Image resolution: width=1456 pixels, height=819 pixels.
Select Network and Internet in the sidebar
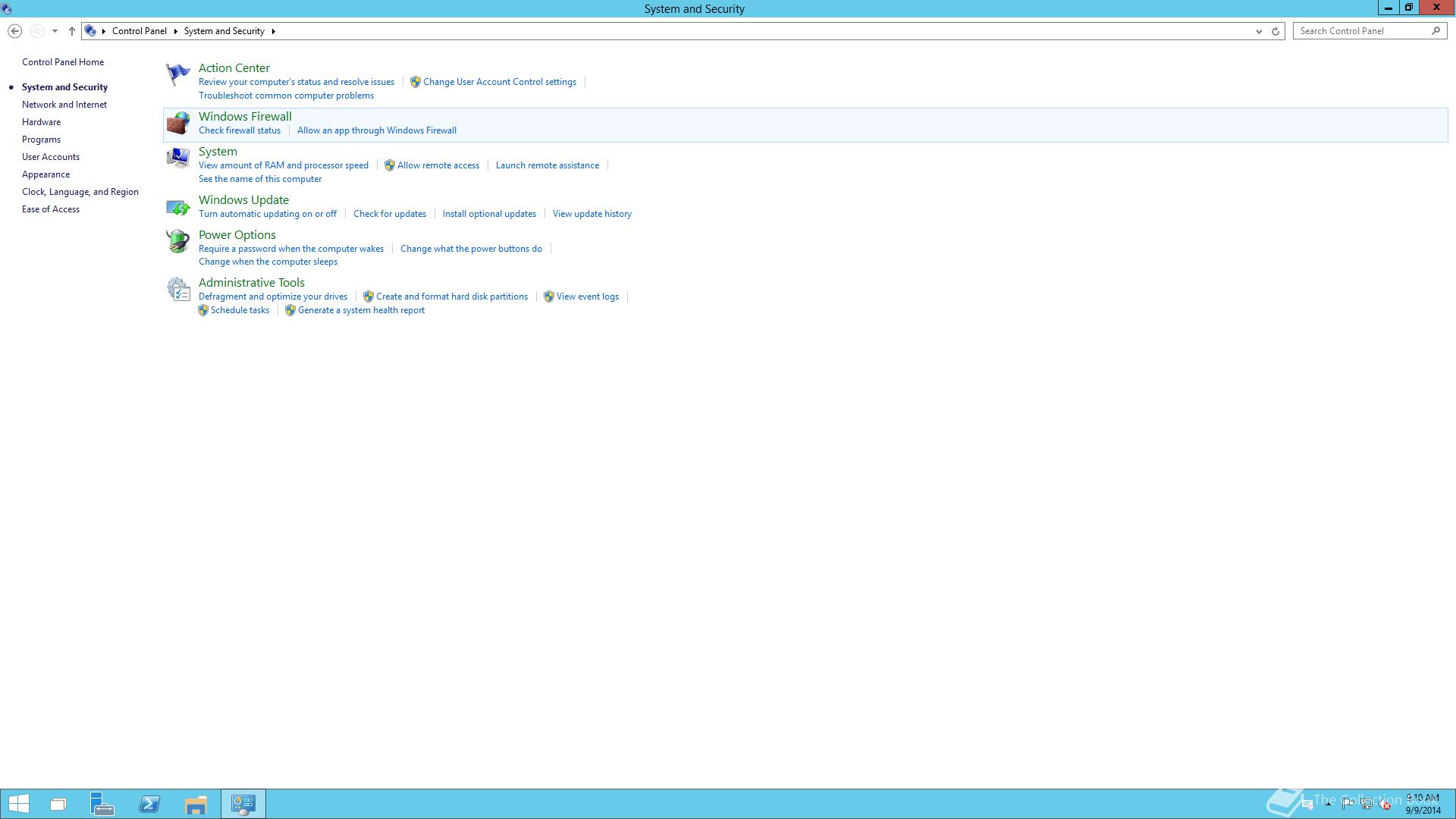[64, 105]
